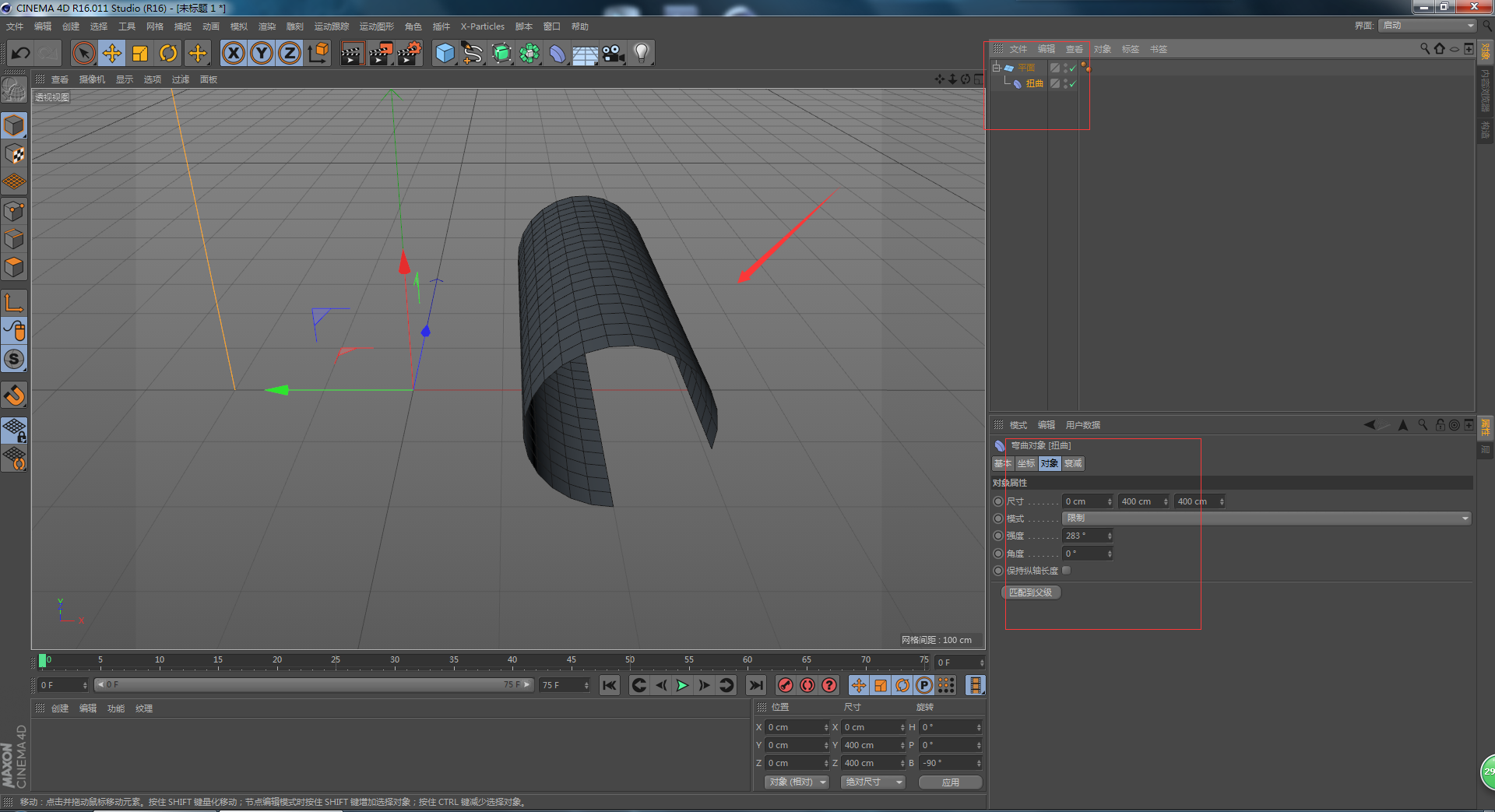Open the 模式 dropdown showing 限制
1495x812 pixels.
(x=1267, y=518)
